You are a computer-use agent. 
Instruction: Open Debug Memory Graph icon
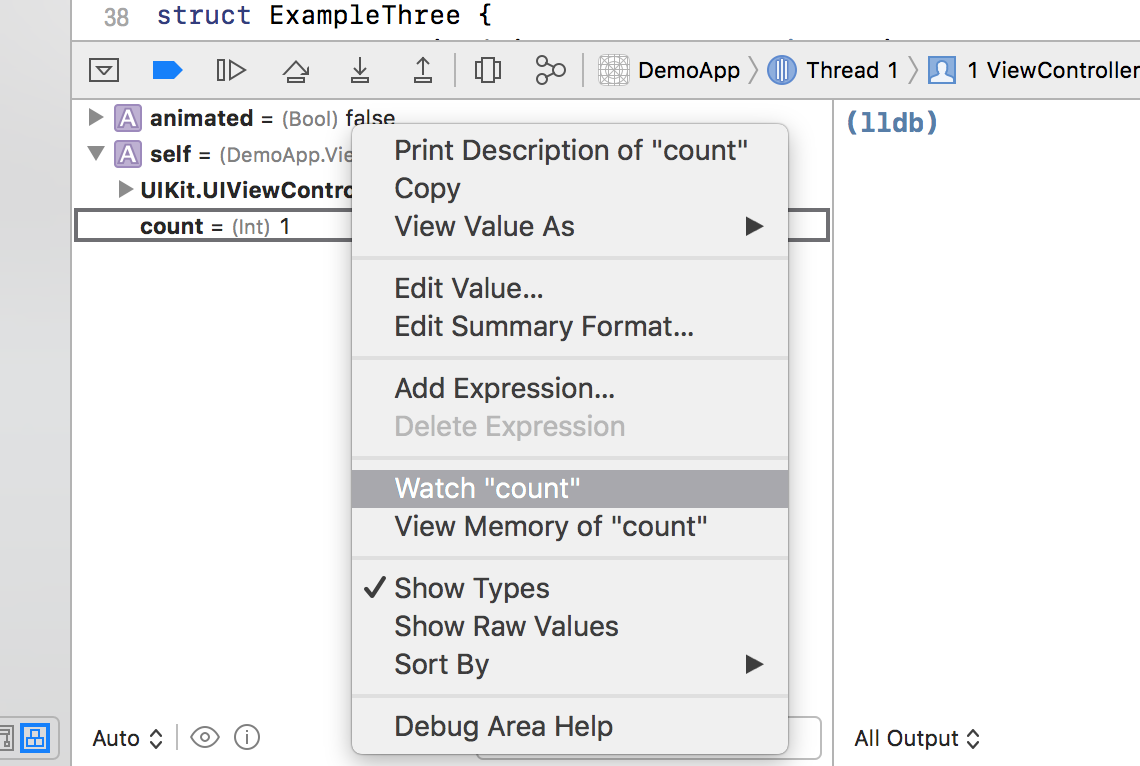pyautogui.click(x=550, y=70)
